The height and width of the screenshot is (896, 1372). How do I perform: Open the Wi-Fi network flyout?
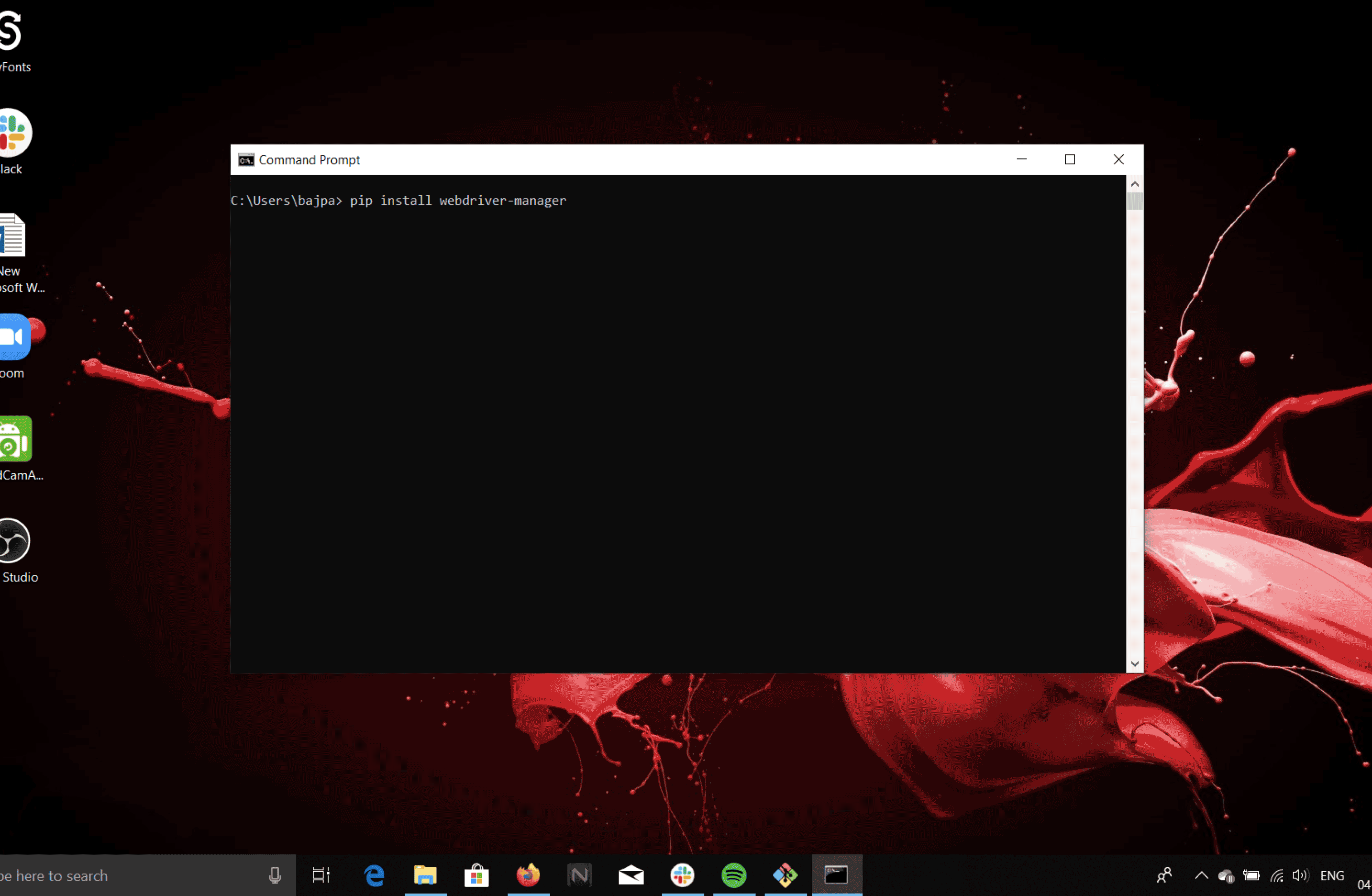[x=1277, y=876]
